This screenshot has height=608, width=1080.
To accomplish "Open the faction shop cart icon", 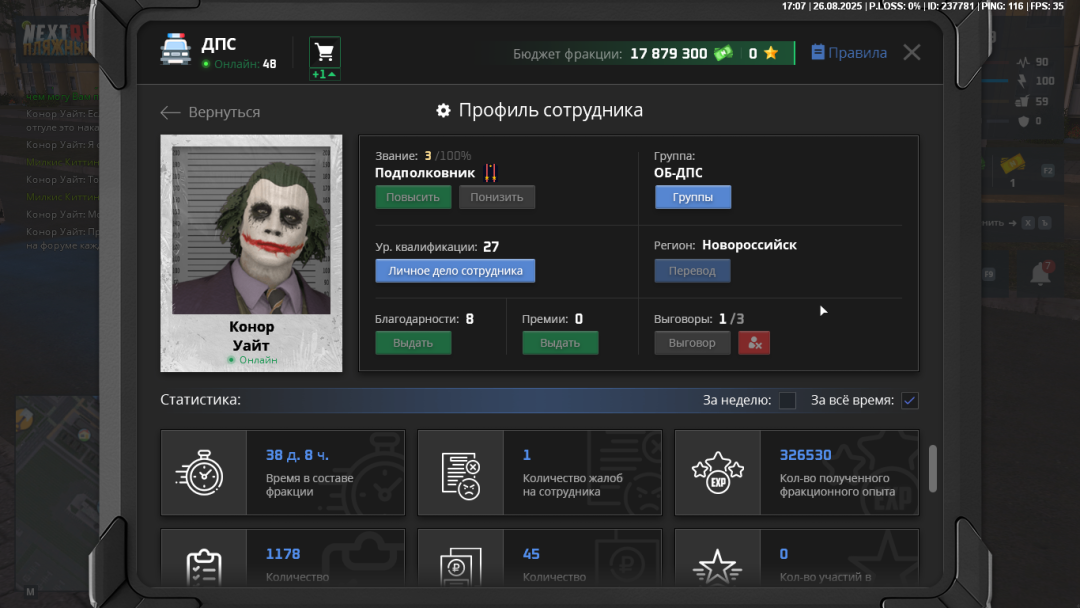I will click(324, 52).
